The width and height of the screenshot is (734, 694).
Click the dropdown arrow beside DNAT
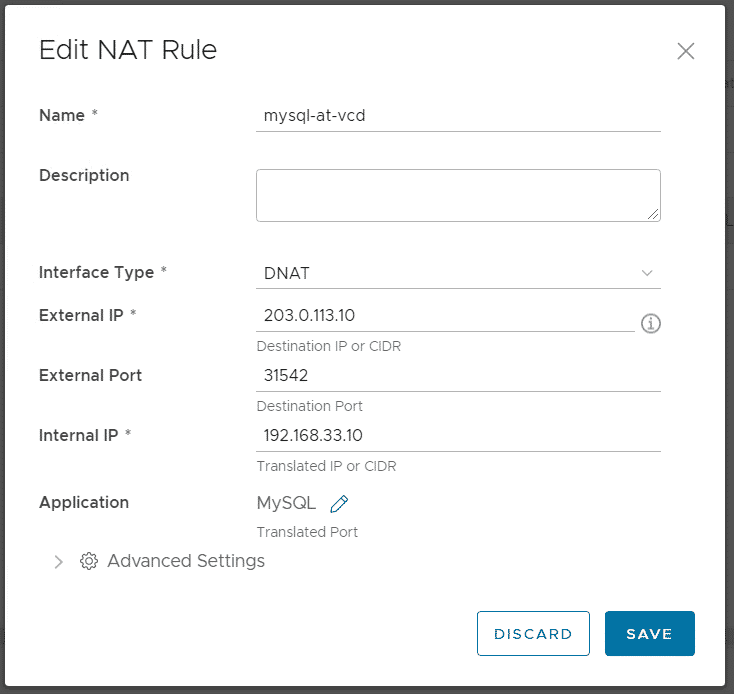point(647,273)
